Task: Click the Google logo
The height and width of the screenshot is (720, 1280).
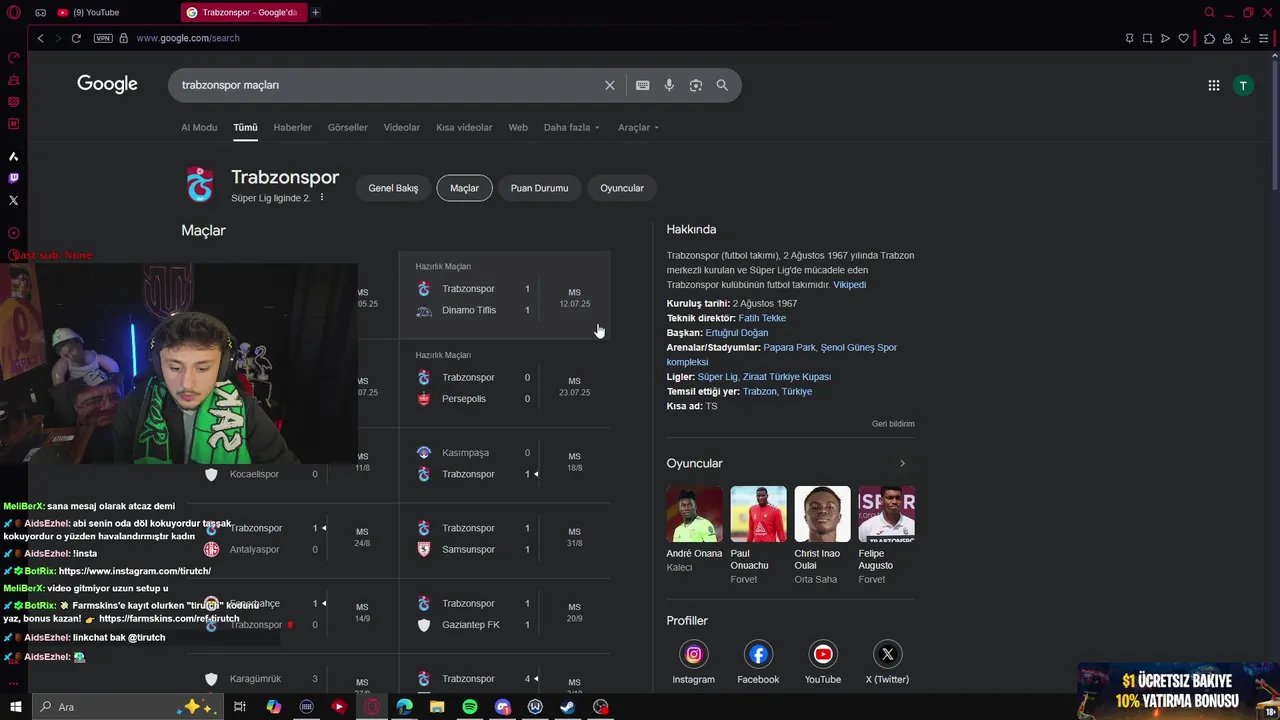Action: (107, 85)
